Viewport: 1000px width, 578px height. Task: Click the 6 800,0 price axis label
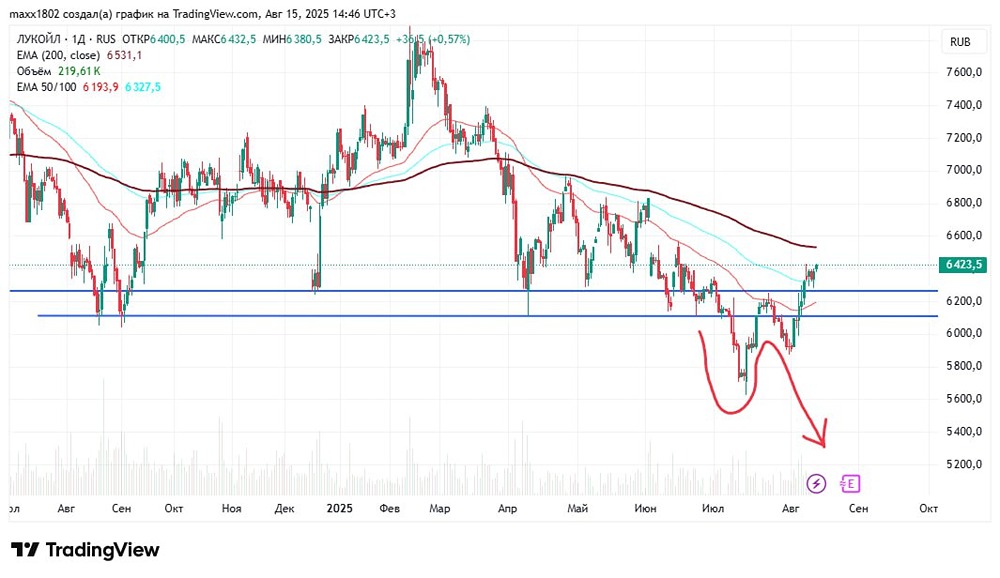964,203
